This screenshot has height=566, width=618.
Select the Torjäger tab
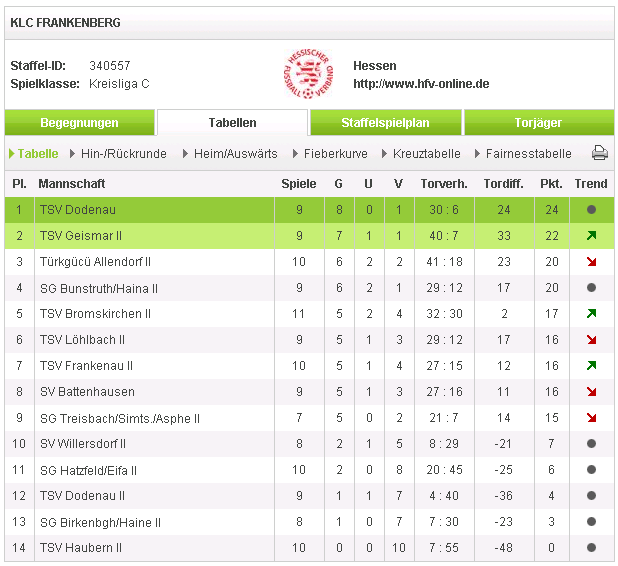[538, 123]
